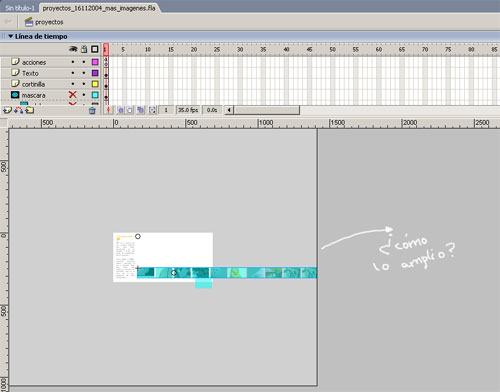
Task: Select the acciones layer
Action: coord(34,62)
